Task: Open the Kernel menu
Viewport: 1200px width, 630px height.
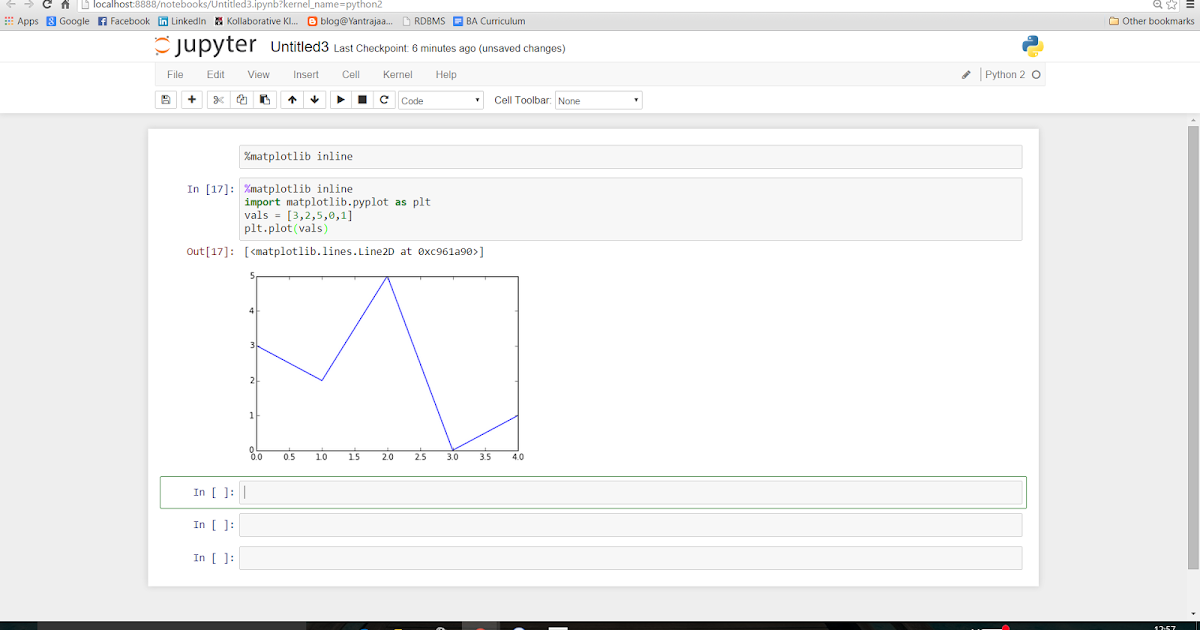Action: coord(398,74)
